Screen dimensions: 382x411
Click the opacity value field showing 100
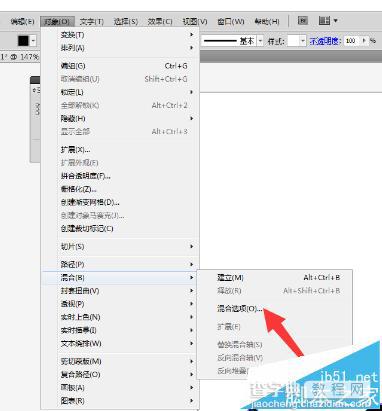pyautogui.click(x=351, y=41)
